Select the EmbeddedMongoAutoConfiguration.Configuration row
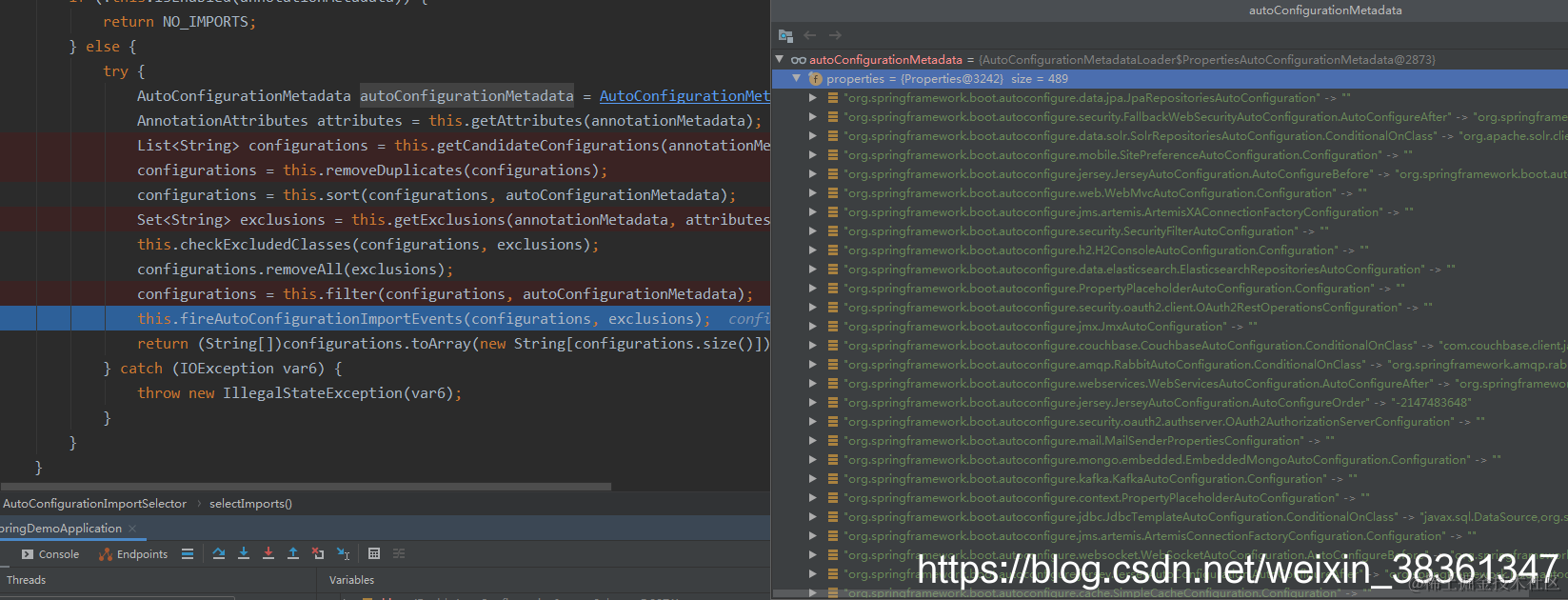The height and width of the screenshot is (600, 1568). tap(1170, 460)
